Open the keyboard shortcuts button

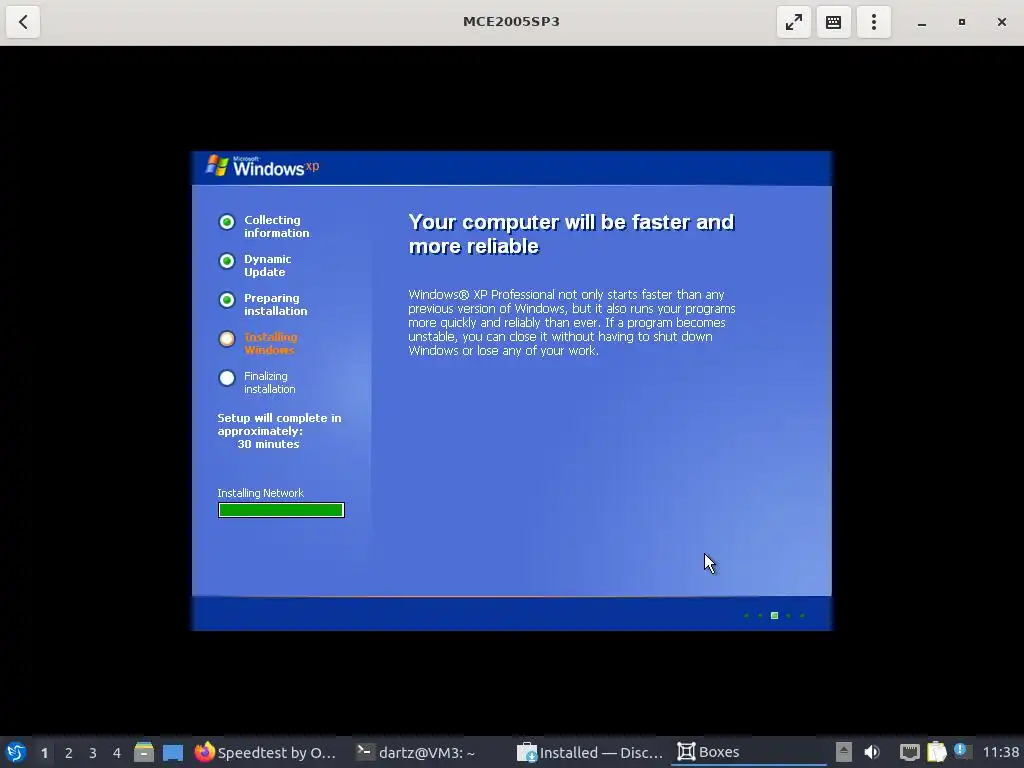(x=833, y=22)
